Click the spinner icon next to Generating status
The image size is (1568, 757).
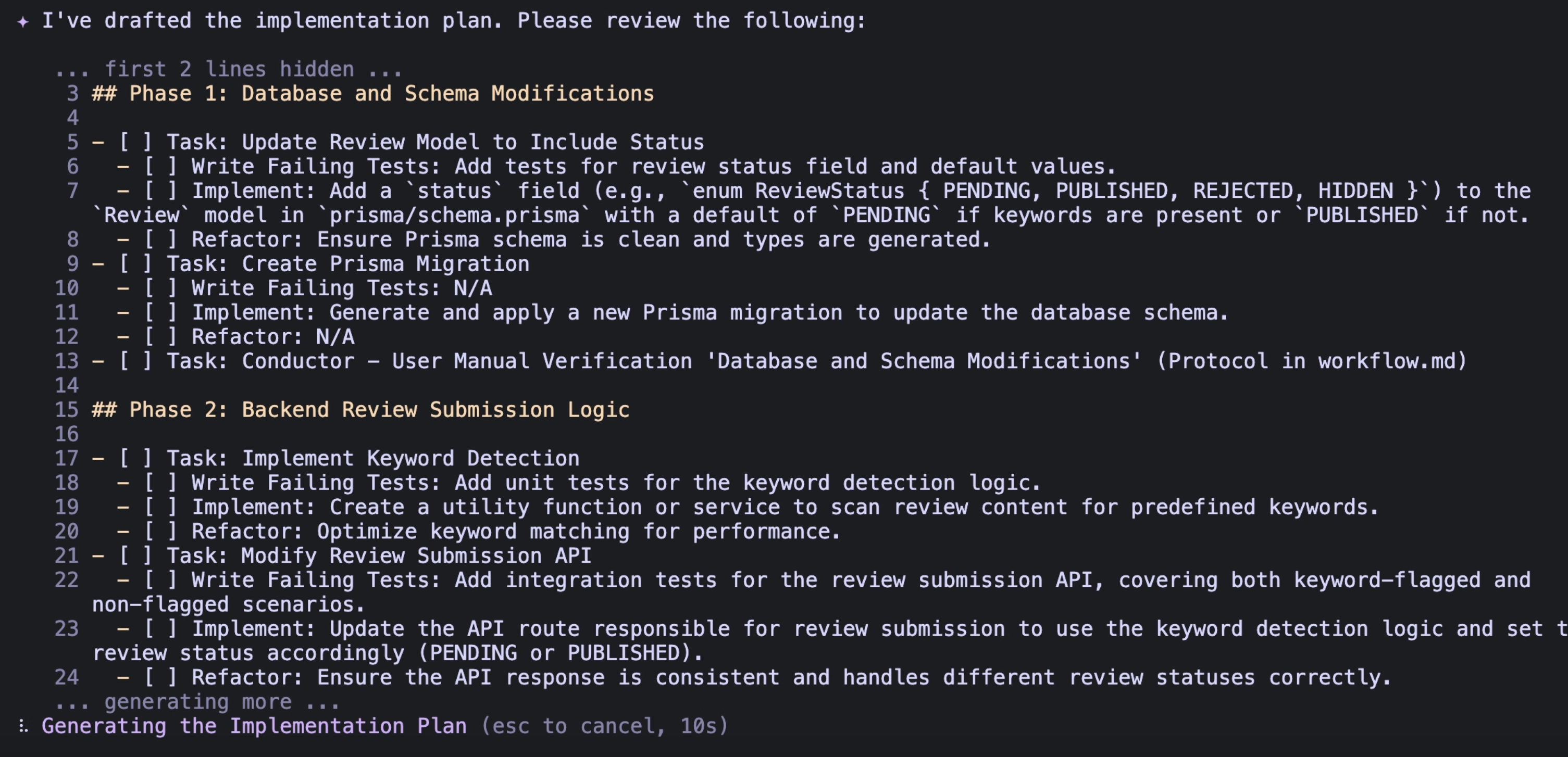[x=23, y=726]
